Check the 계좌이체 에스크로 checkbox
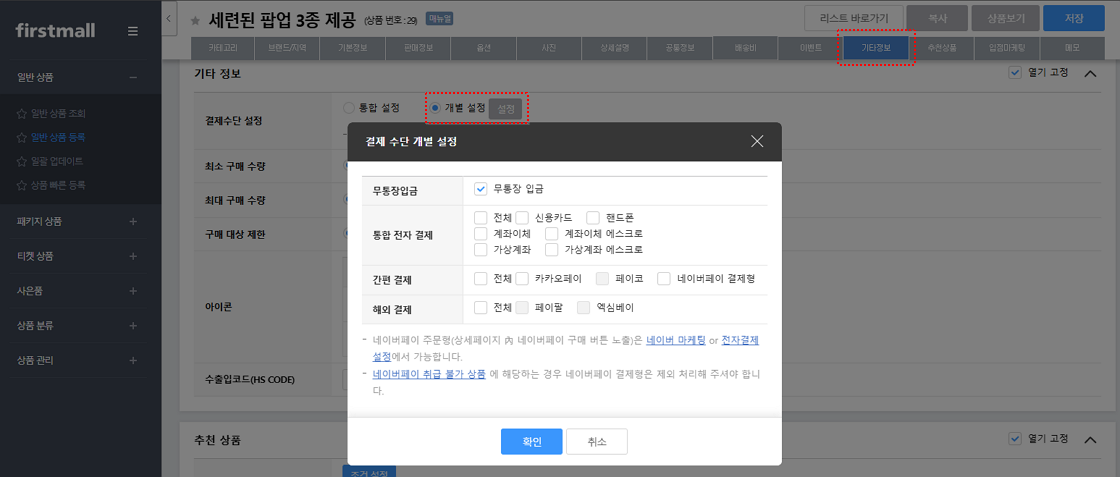 pyautogui.click(x=551, y=234)
